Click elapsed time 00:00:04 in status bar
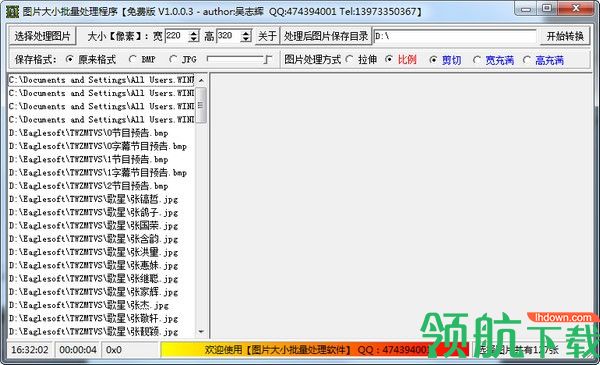This screenshot has width=600, height=365. (x=78, y=350)
